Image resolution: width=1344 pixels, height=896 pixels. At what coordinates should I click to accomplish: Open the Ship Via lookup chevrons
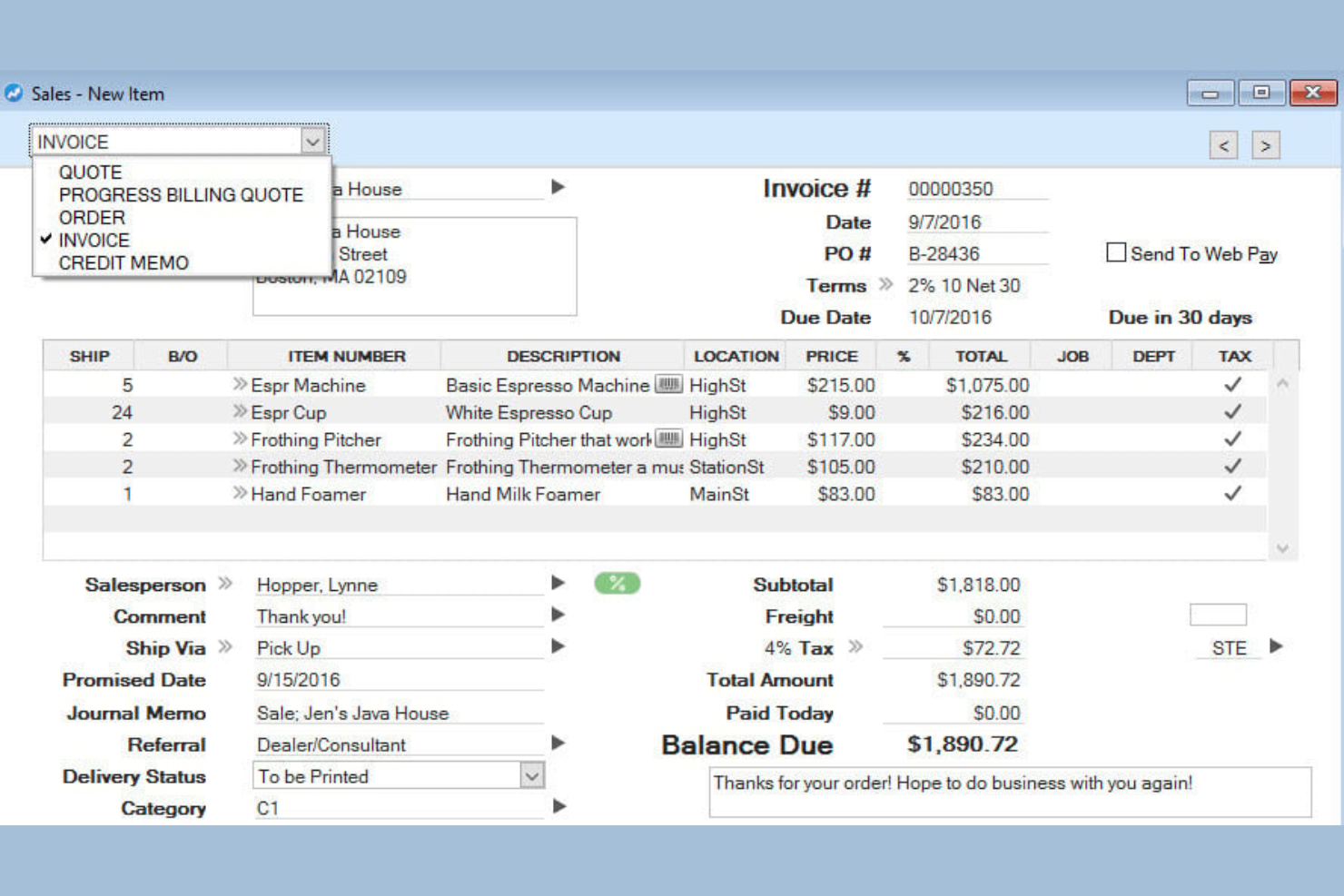point(225,646)
